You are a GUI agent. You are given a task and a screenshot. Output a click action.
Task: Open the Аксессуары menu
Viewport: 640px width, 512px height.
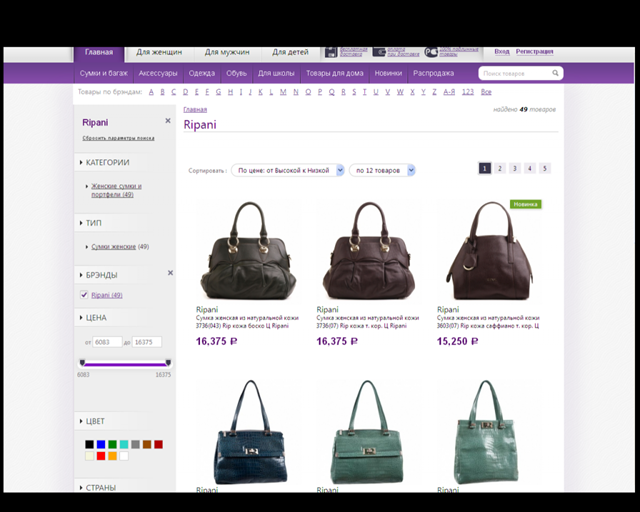tap(158, 73)
